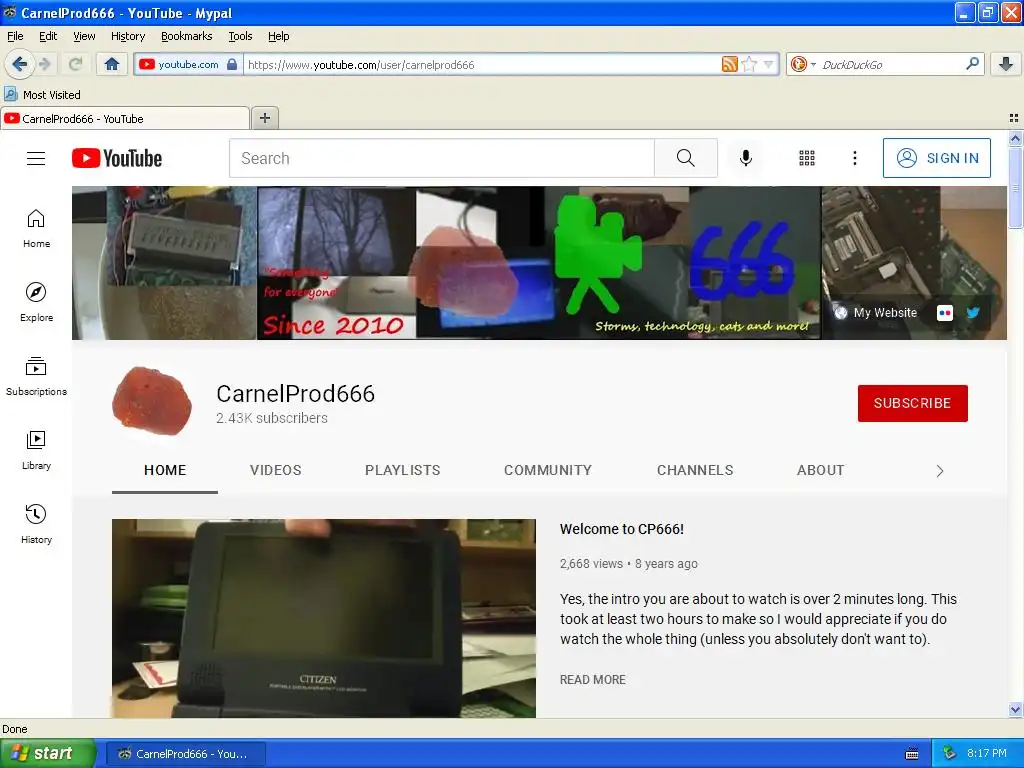Select the HOME channel tab
The height and width of the screenshot is (768, 1024).
point(165,470)
